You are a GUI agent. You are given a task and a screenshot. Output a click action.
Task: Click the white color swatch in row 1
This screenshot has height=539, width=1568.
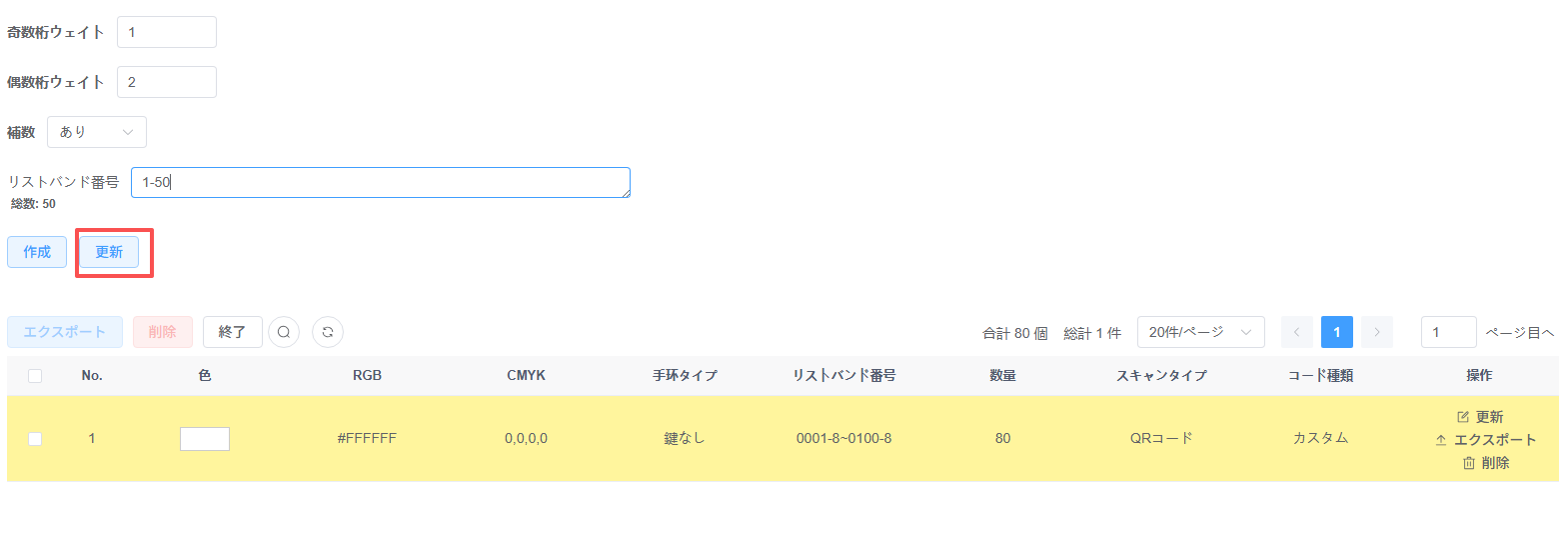point(205,439)
